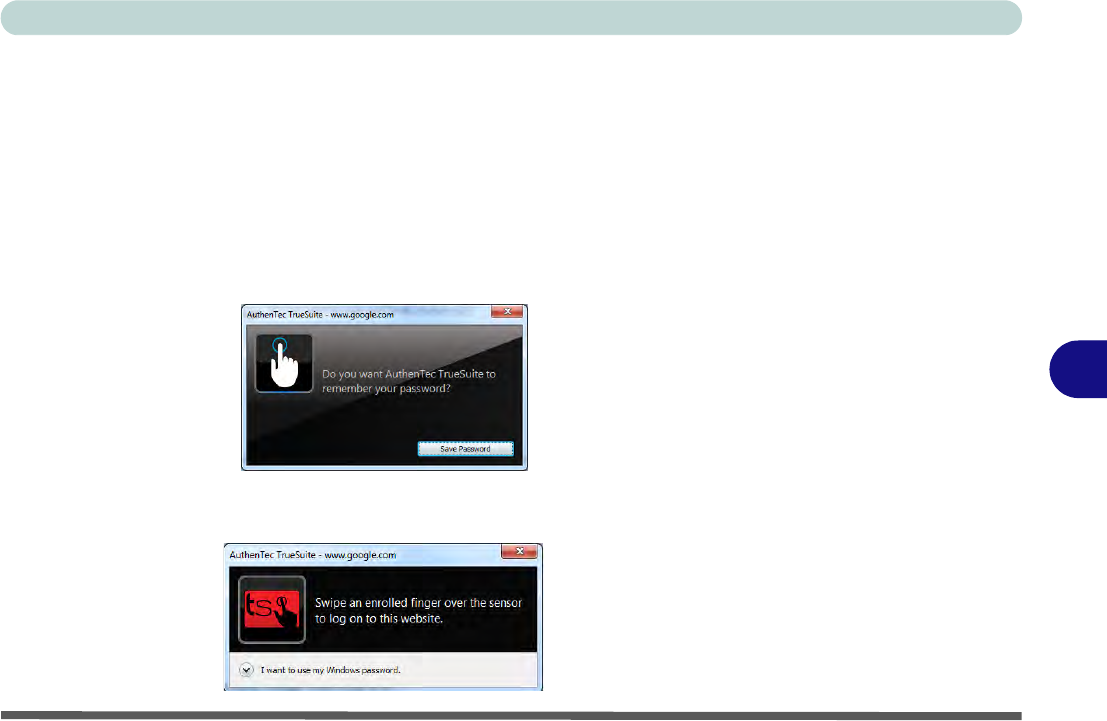Click 'Swipe an enrolled finger over the sensor' text
Image resolution: width=1107 pixels, height=721 pixels.
[x=418, y=611]
